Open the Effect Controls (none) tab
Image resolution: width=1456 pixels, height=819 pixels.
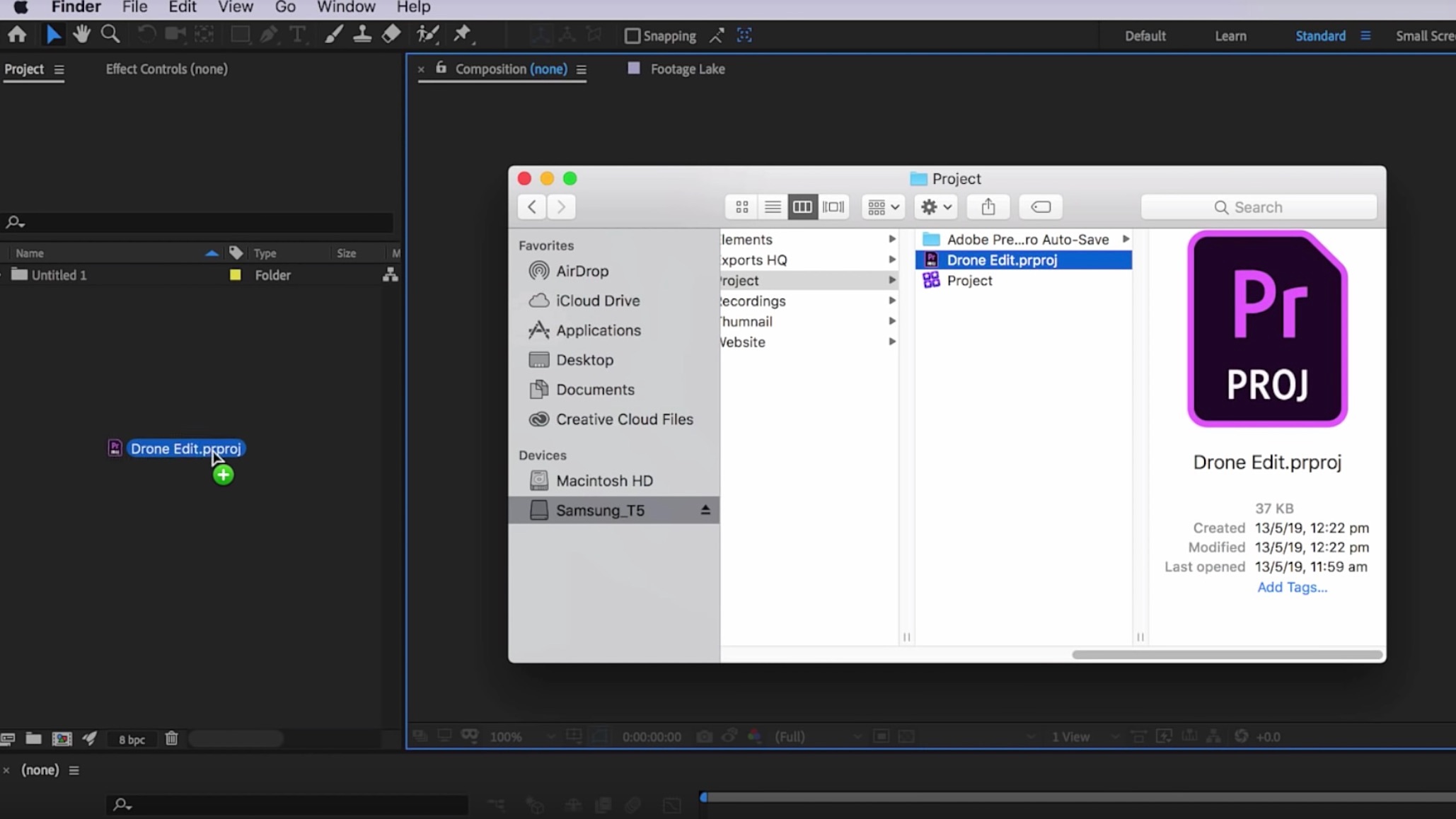tap(167, 69)
